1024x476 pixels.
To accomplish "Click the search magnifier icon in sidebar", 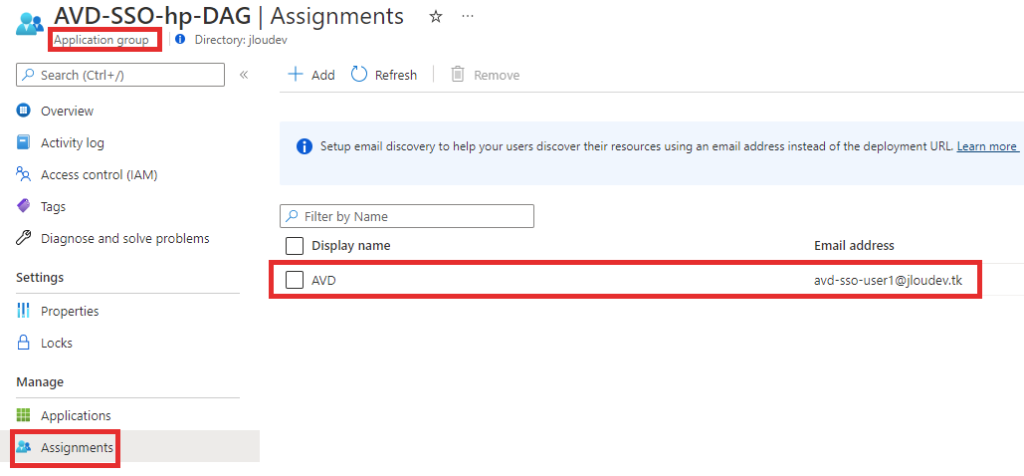I will pyautogui.click(x=29, y=75).
